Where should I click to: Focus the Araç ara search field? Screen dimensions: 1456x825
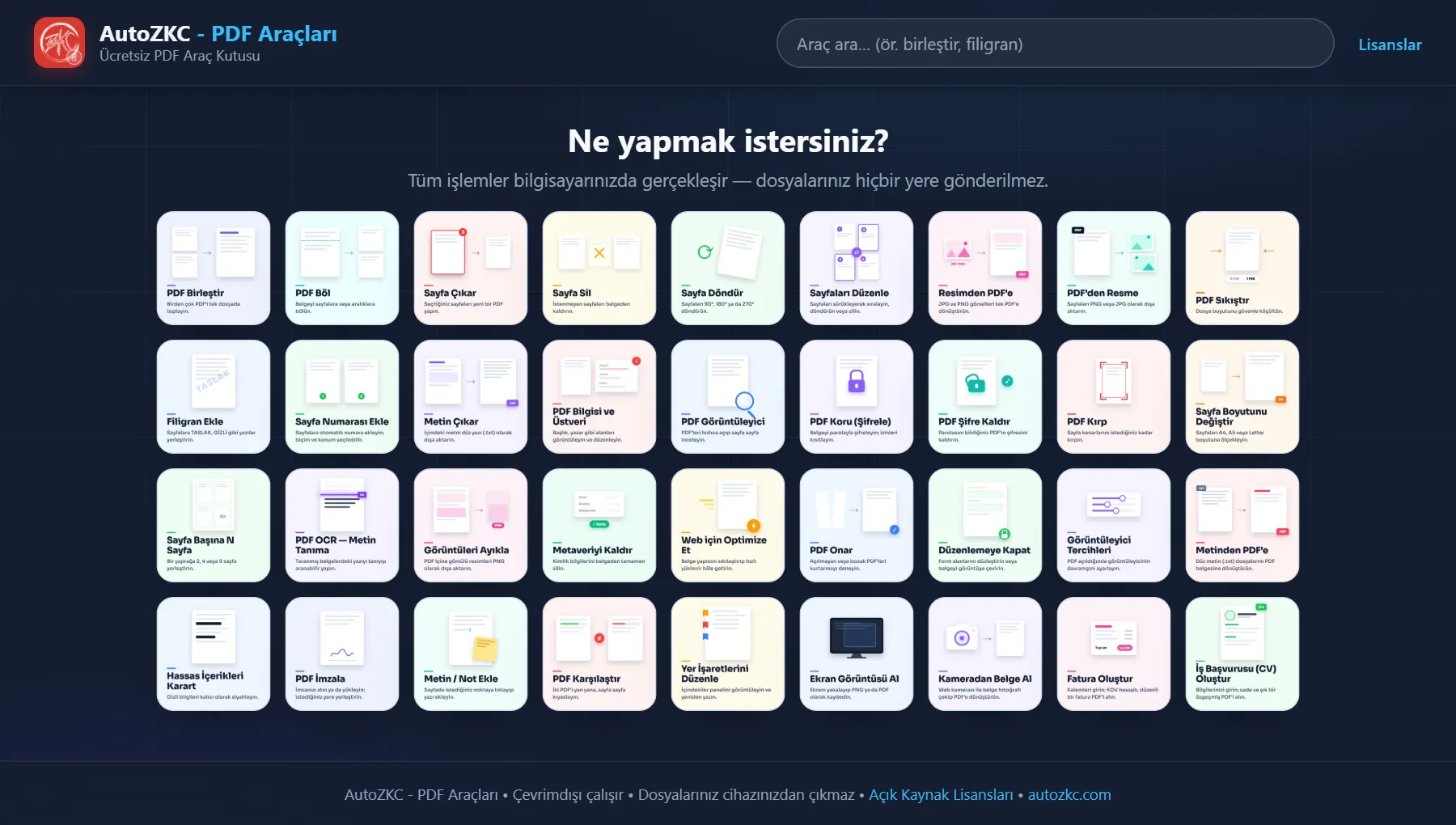(1055, 44)
